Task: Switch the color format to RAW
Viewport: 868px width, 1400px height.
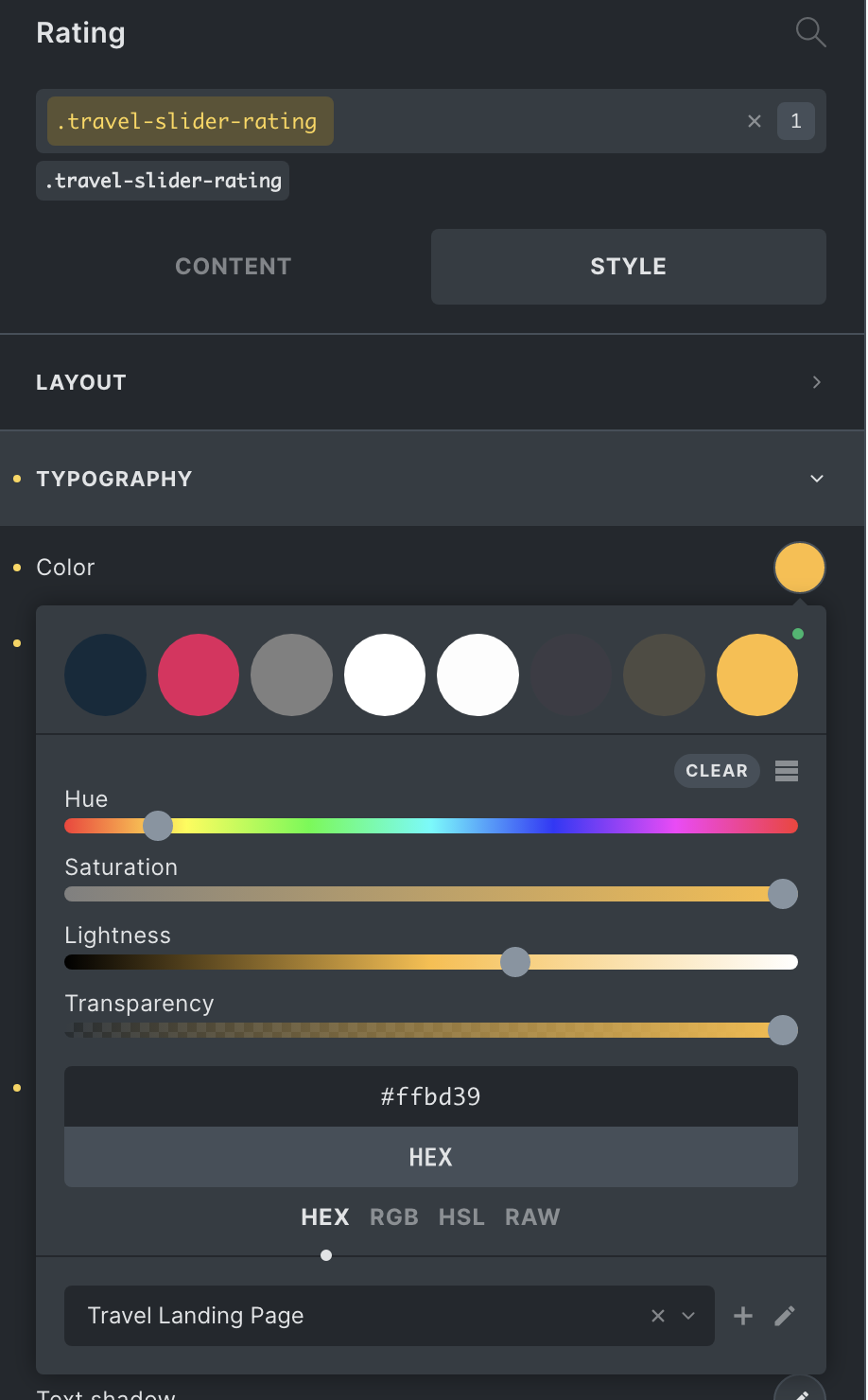Action: [532, 1217]
